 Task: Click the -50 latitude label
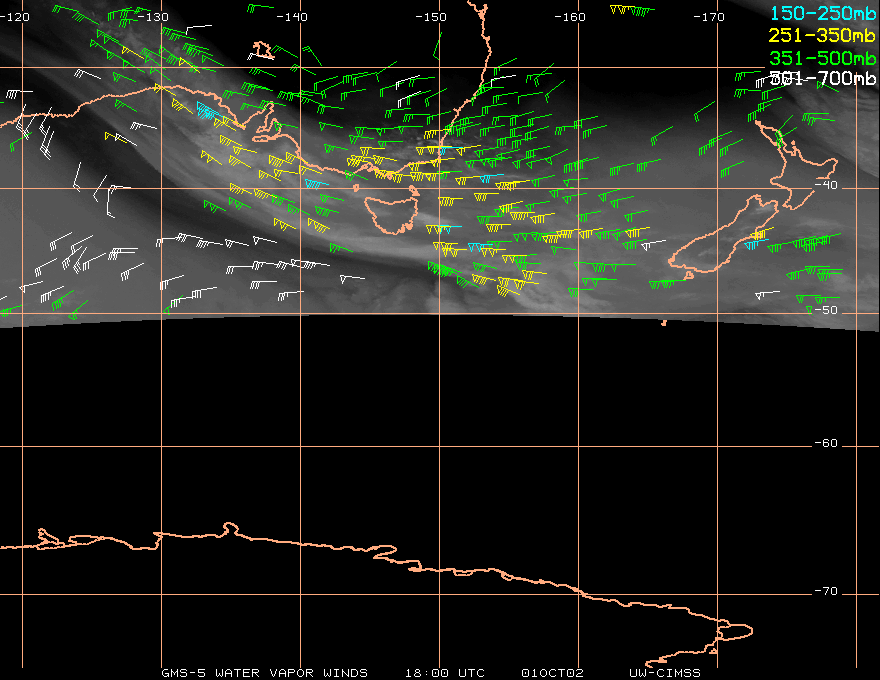coord(826,310)
